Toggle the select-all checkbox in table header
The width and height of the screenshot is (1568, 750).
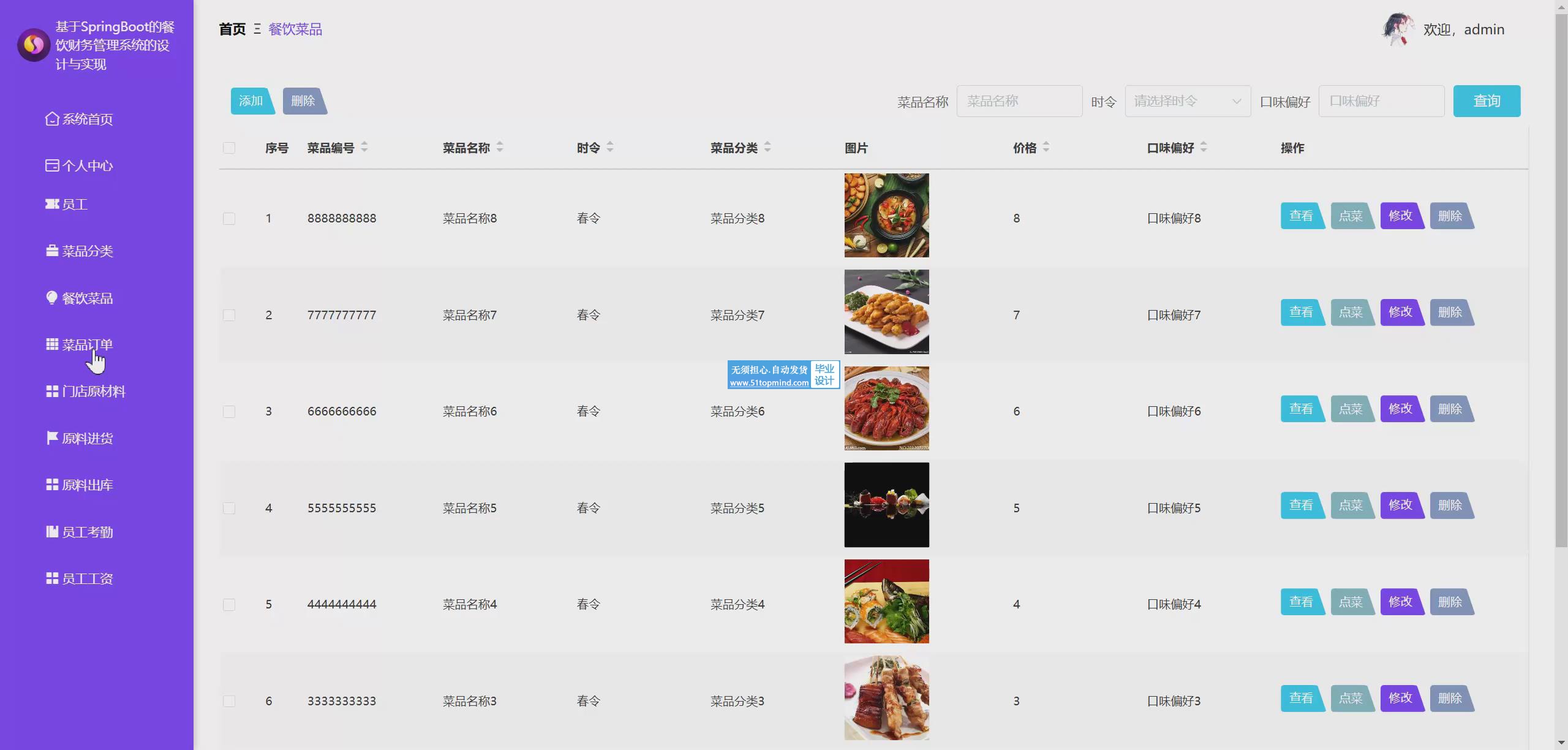tap(229, 148)
